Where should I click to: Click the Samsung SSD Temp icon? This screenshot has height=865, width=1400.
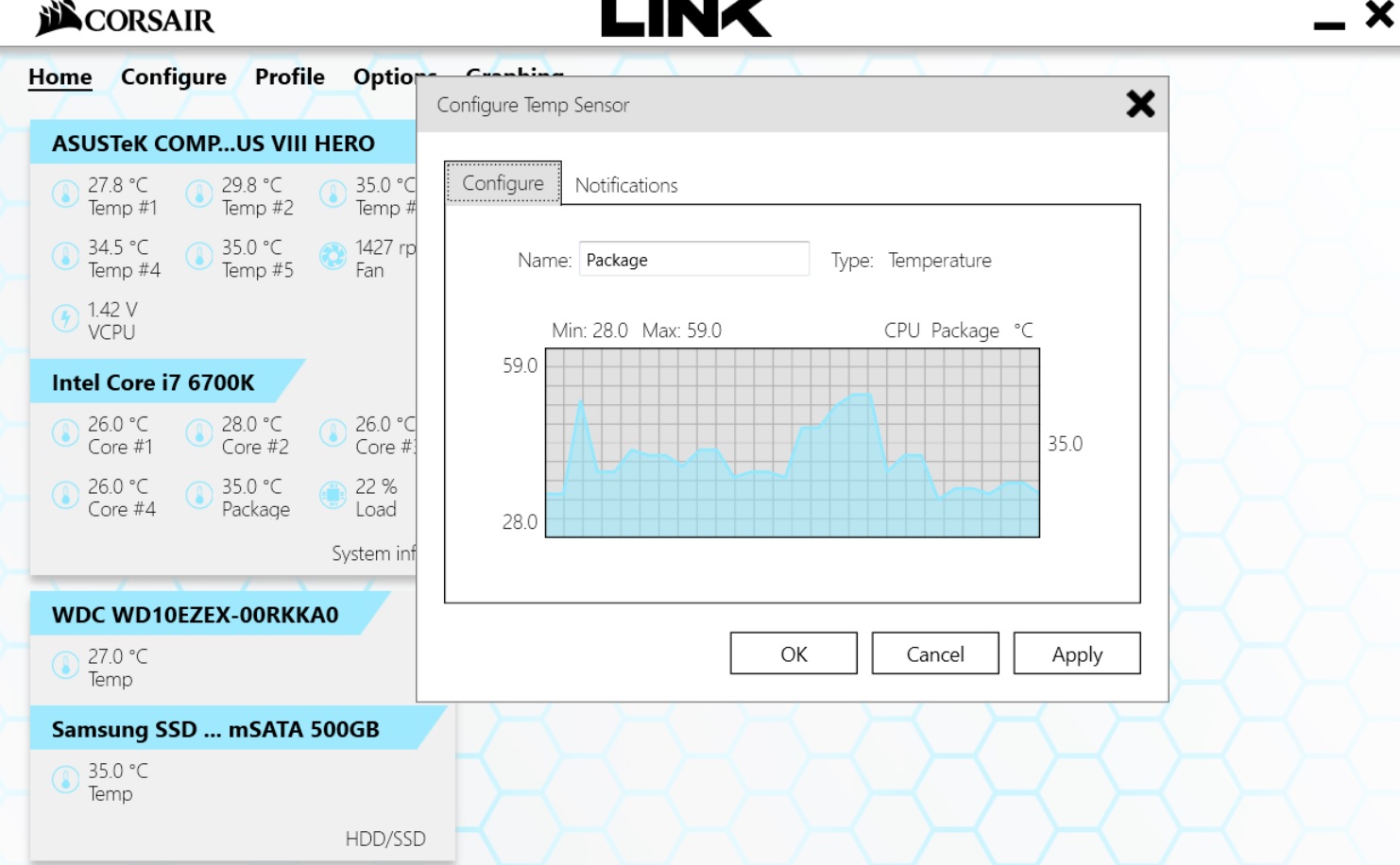click(65, 779)
